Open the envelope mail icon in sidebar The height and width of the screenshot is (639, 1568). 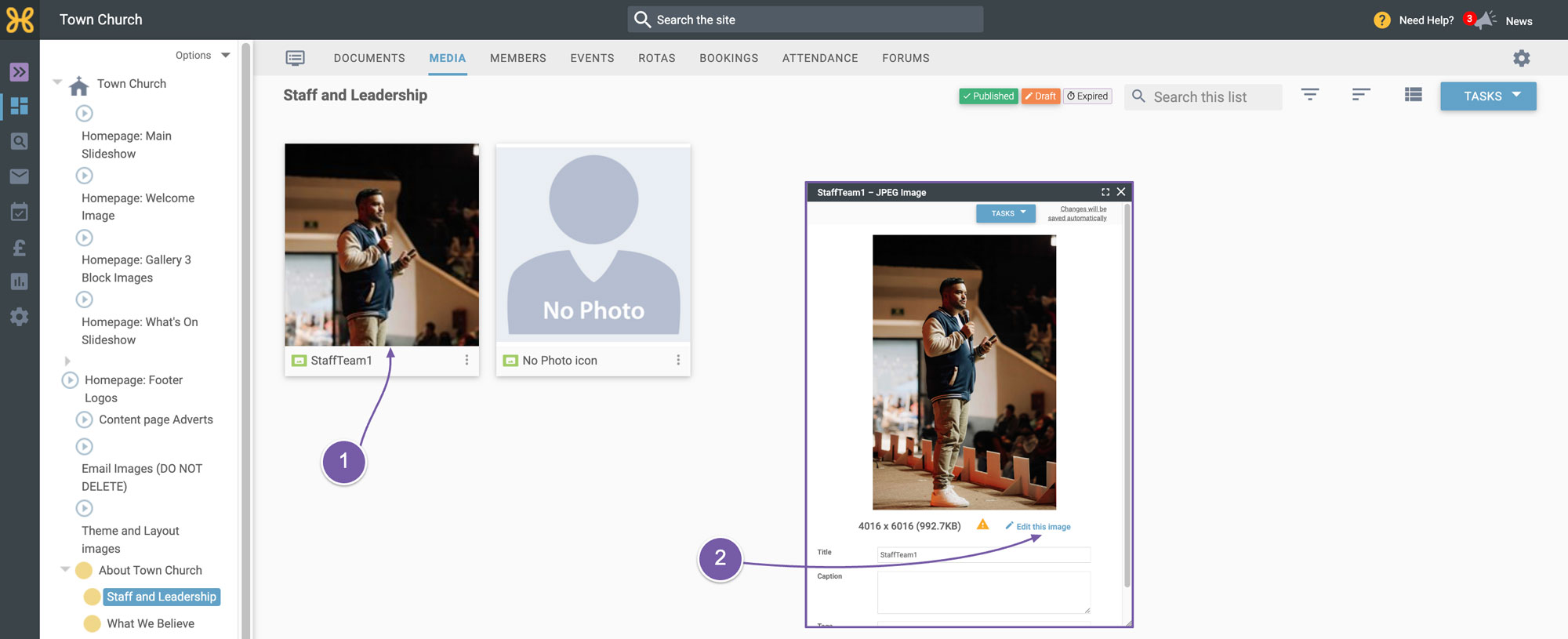[20, 176]
